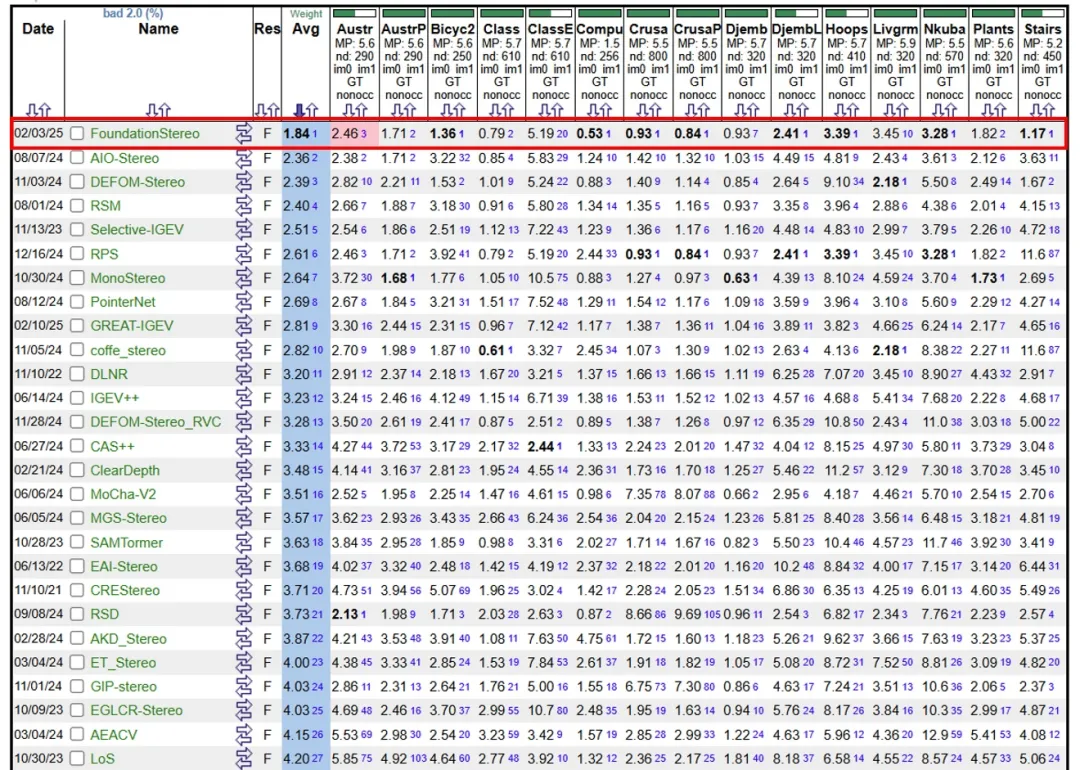Click the Compu column header
This screenshot has width=1080, height=770.
[600, 29]
